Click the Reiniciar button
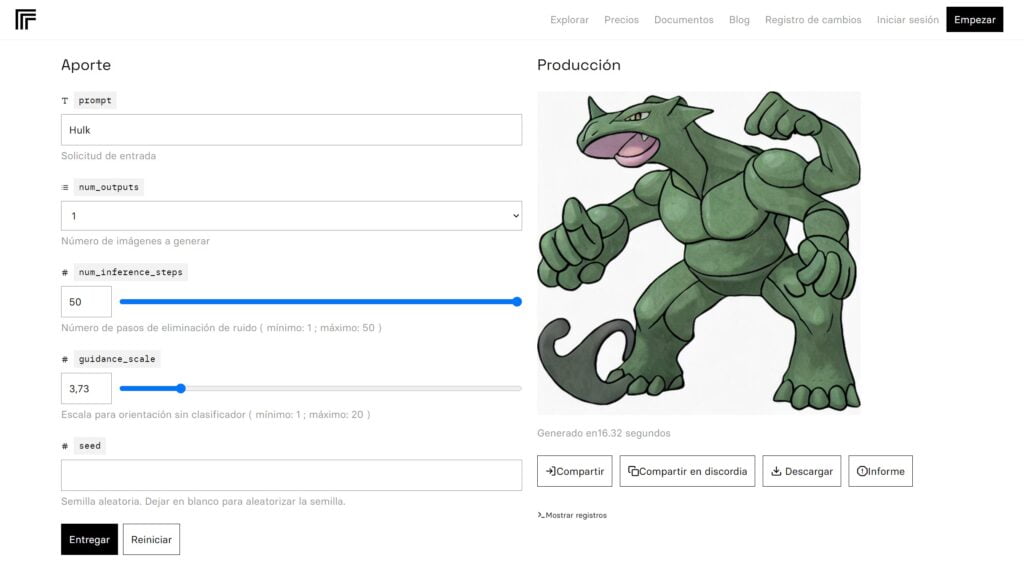Screen dimensions: 1024x565 point(151,540)
